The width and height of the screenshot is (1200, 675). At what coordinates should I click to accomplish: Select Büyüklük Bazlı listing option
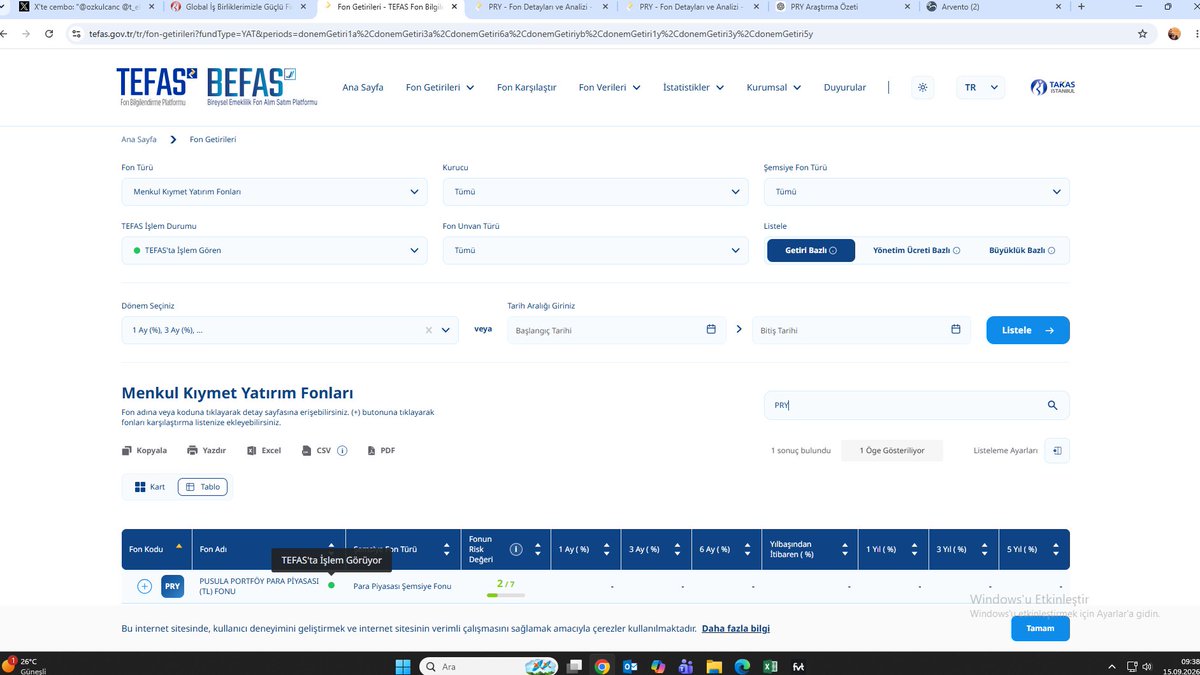tap(1022, 250)
